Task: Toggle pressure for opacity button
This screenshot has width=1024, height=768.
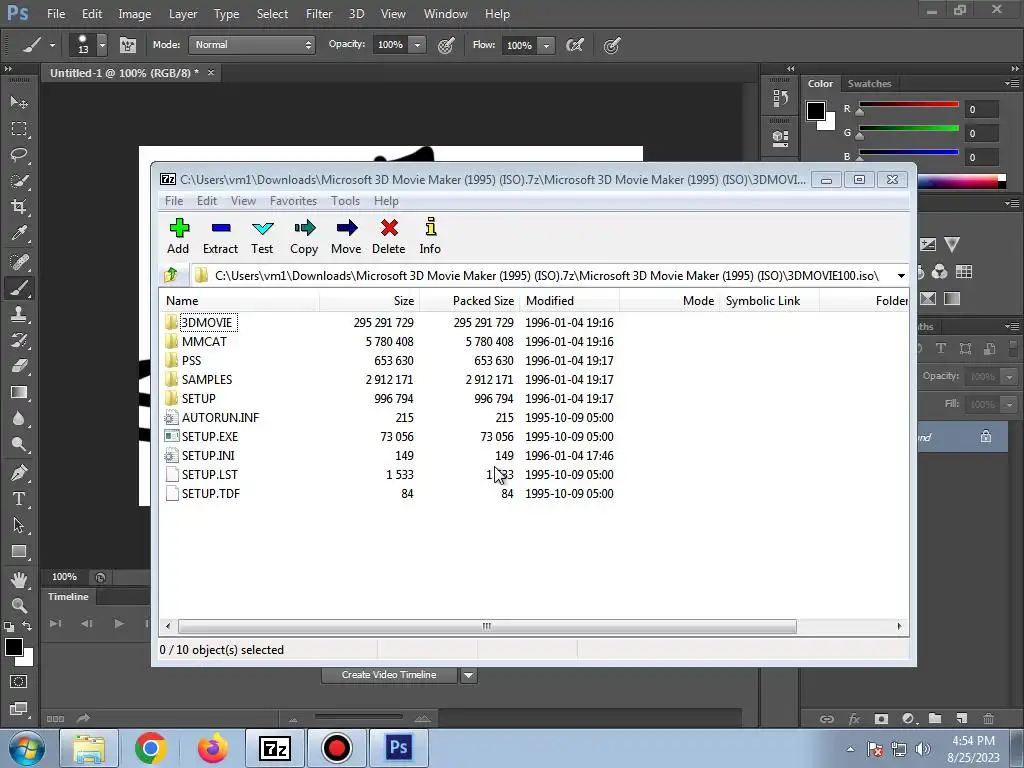Action: pos(447,45)
